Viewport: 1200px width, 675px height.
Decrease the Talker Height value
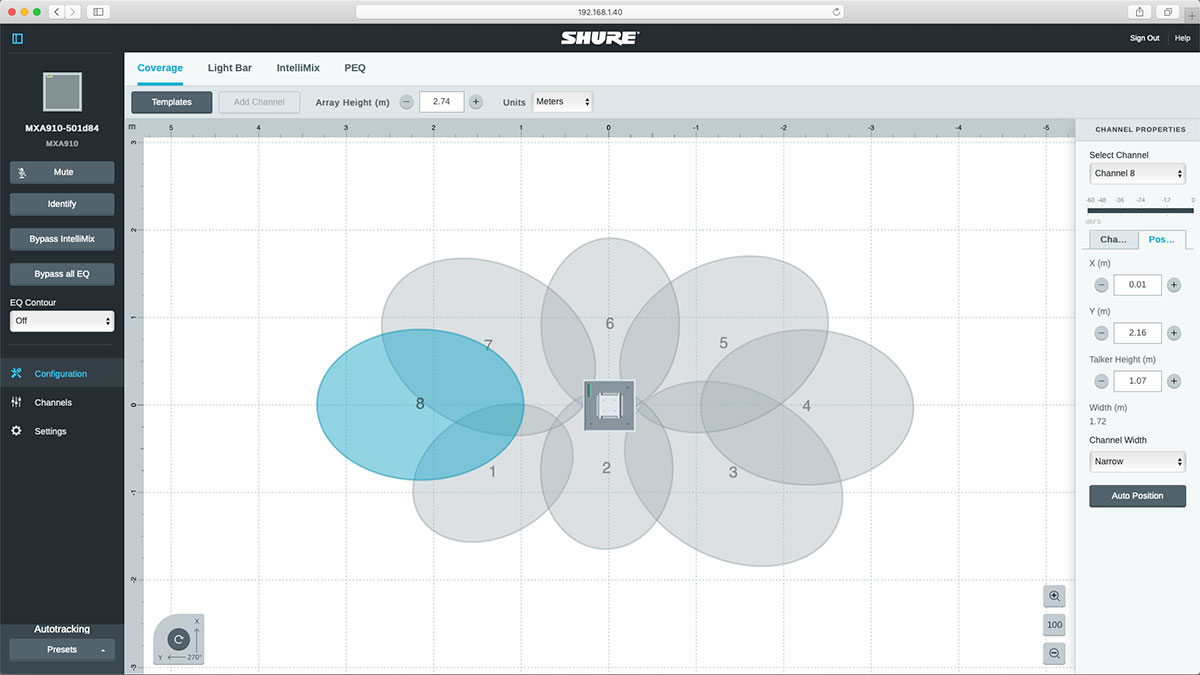click(1101, 381)
